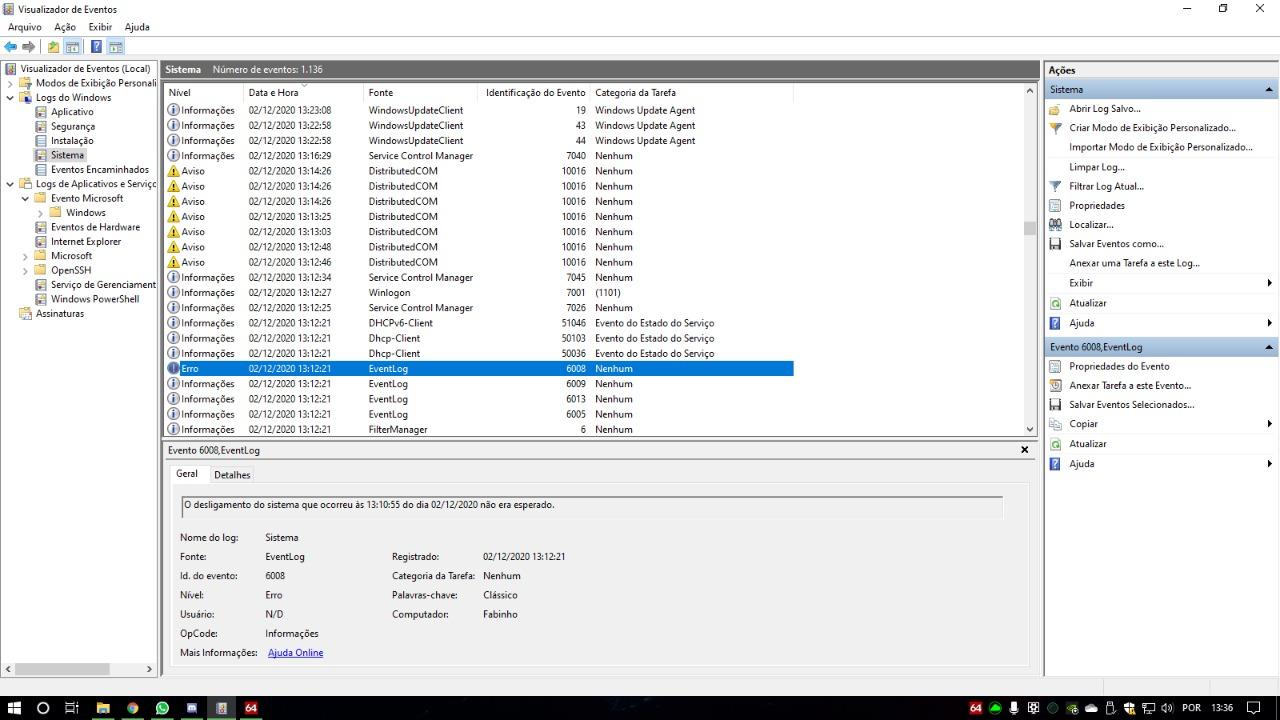The image size is (1280, 720).
Task: Click the error icon of the selected 6008 row
Action: tap(173, 368)
